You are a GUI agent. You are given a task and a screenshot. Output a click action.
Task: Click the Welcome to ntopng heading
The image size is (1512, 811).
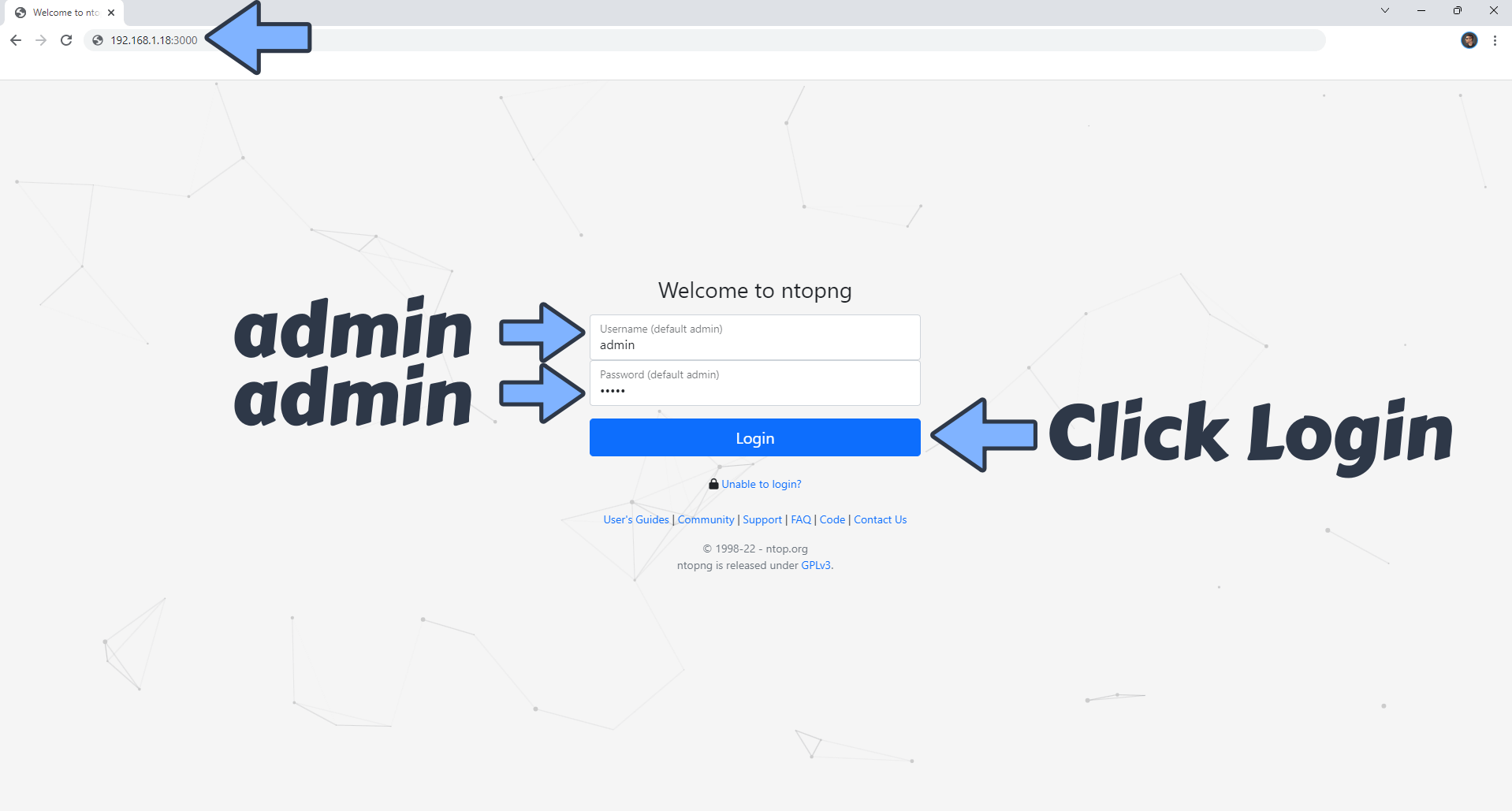point(754,291)
